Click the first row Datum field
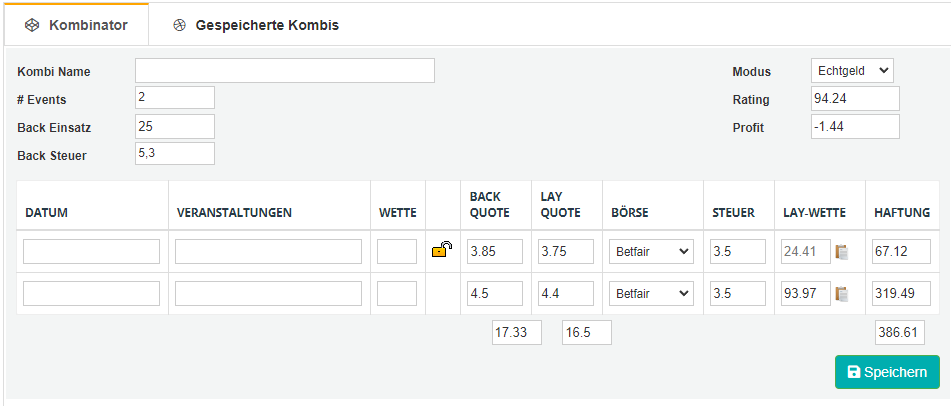This screenshot has height=406, width=951. point(92,251)
